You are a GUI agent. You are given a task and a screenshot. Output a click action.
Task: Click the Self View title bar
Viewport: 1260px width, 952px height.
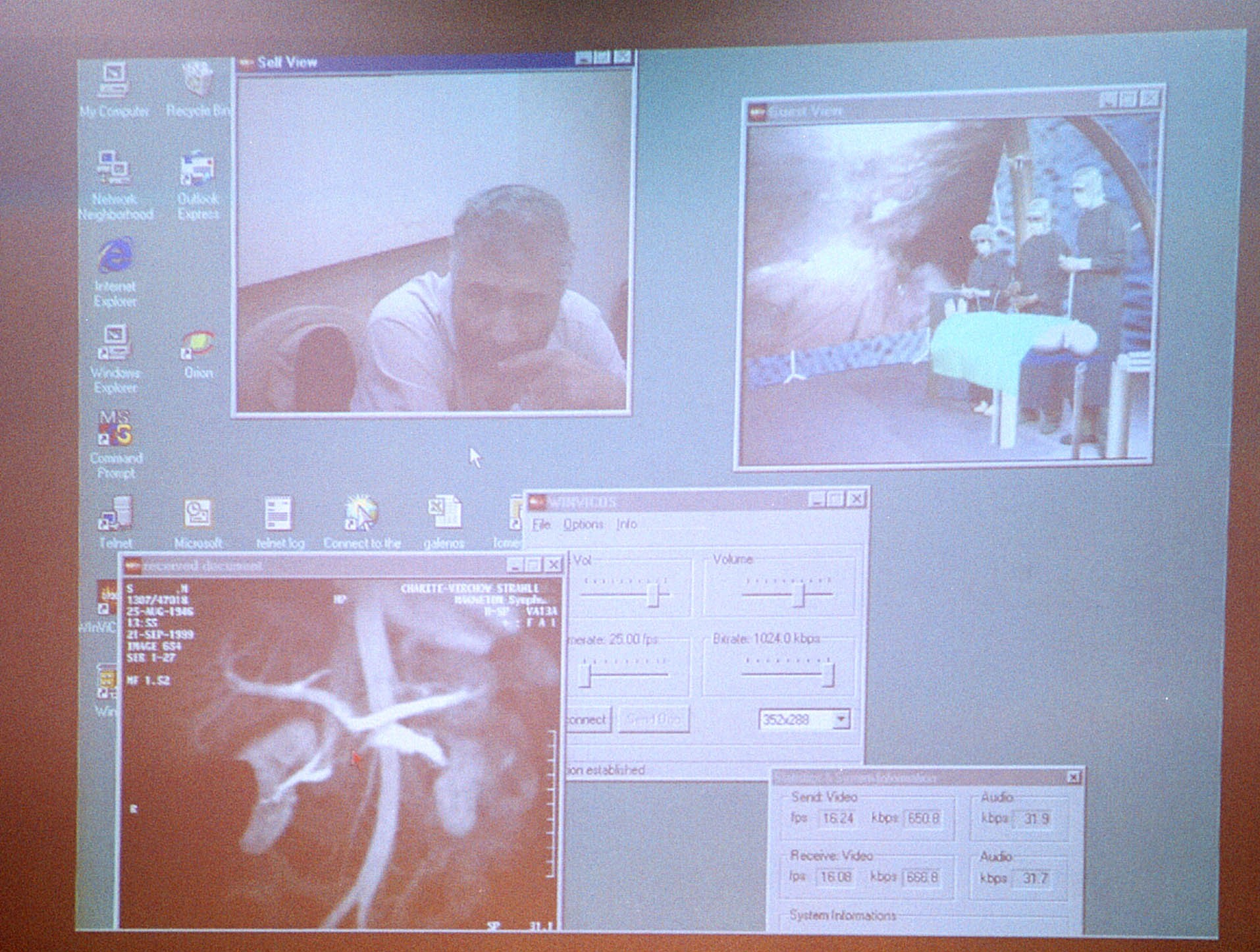[x=434, y=62]
